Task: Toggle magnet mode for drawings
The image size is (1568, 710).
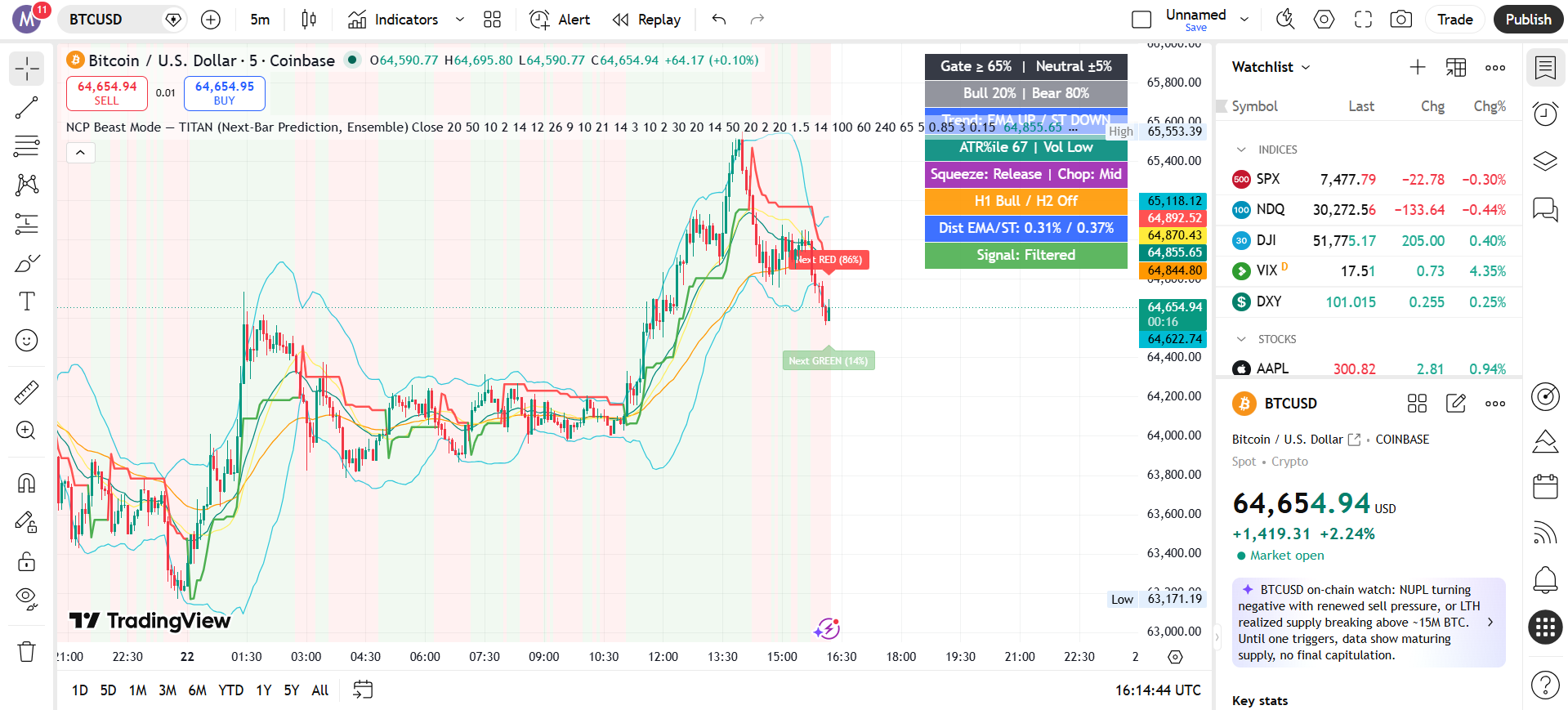Action: coord(27,483)
